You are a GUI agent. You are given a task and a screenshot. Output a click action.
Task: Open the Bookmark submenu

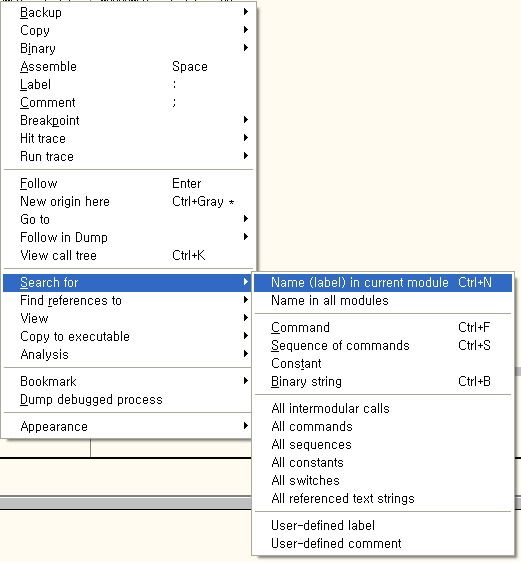pos(128,381)
